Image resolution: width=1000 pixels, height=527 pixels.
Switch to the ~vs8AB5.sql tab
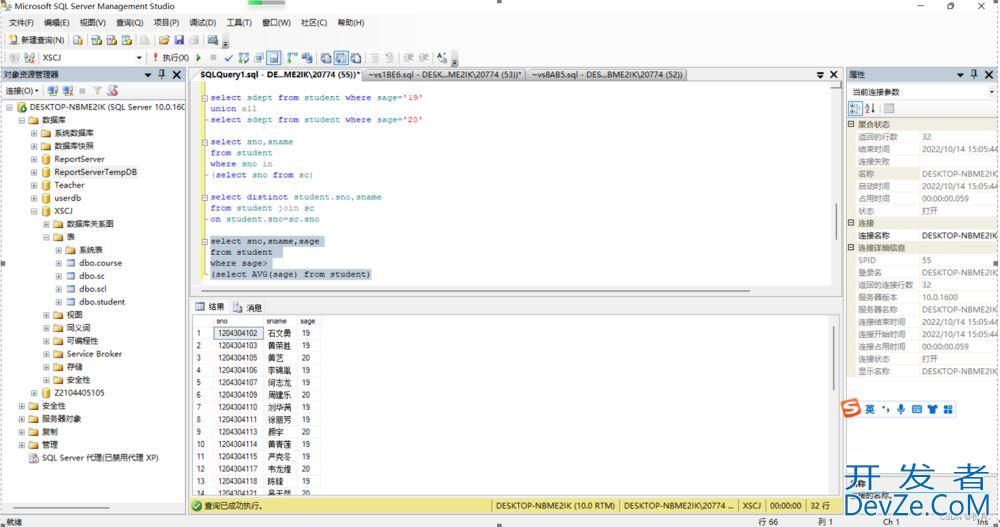point(607,75)
